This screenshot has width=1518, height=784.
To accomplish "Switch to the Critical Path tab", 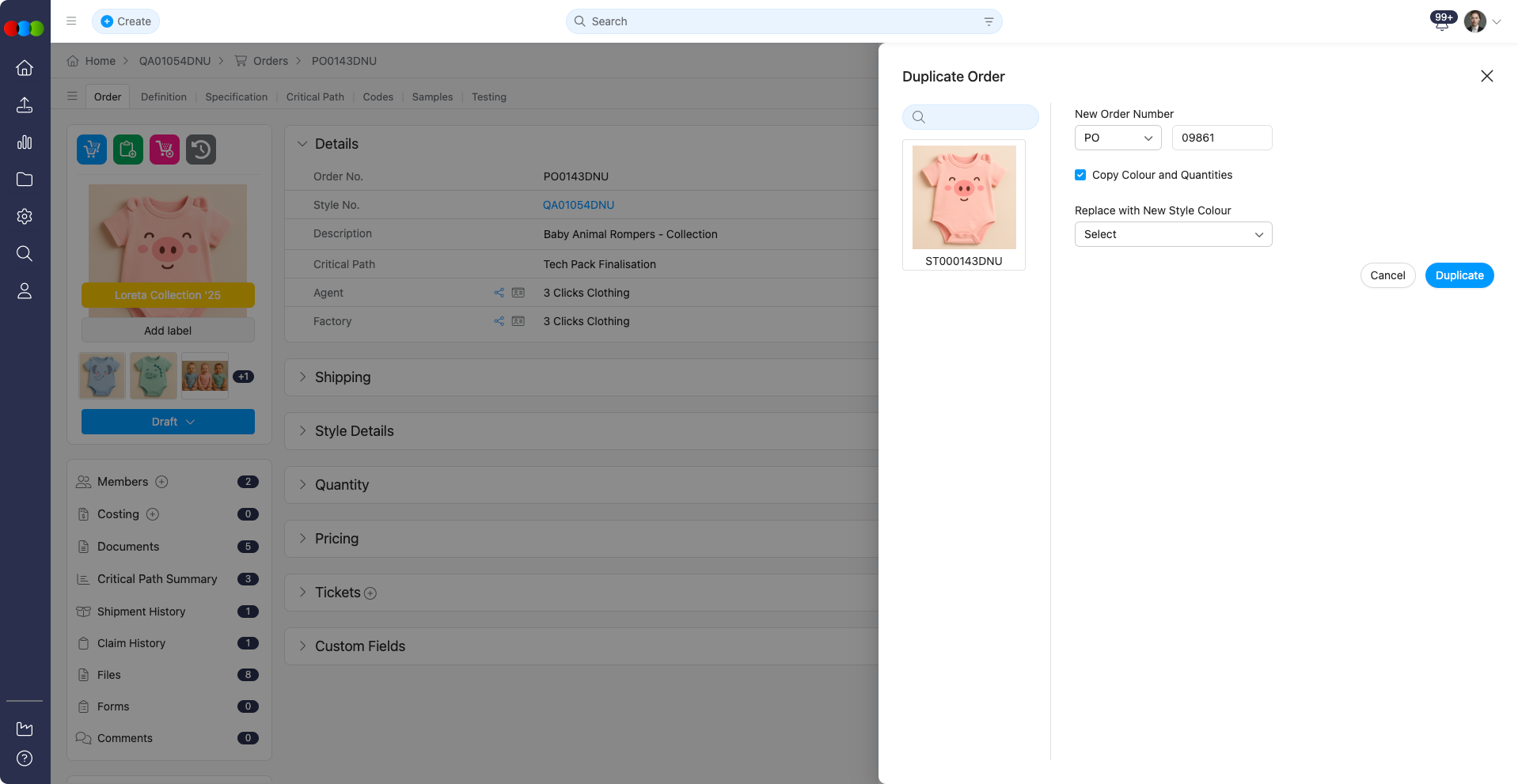I will (x=315, y=97).
